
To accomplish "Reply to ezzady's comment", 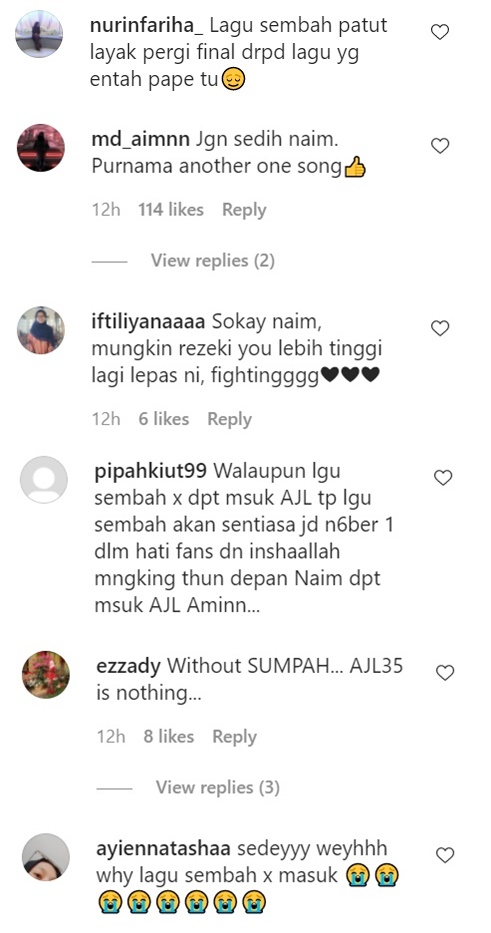I will (234, 737).
